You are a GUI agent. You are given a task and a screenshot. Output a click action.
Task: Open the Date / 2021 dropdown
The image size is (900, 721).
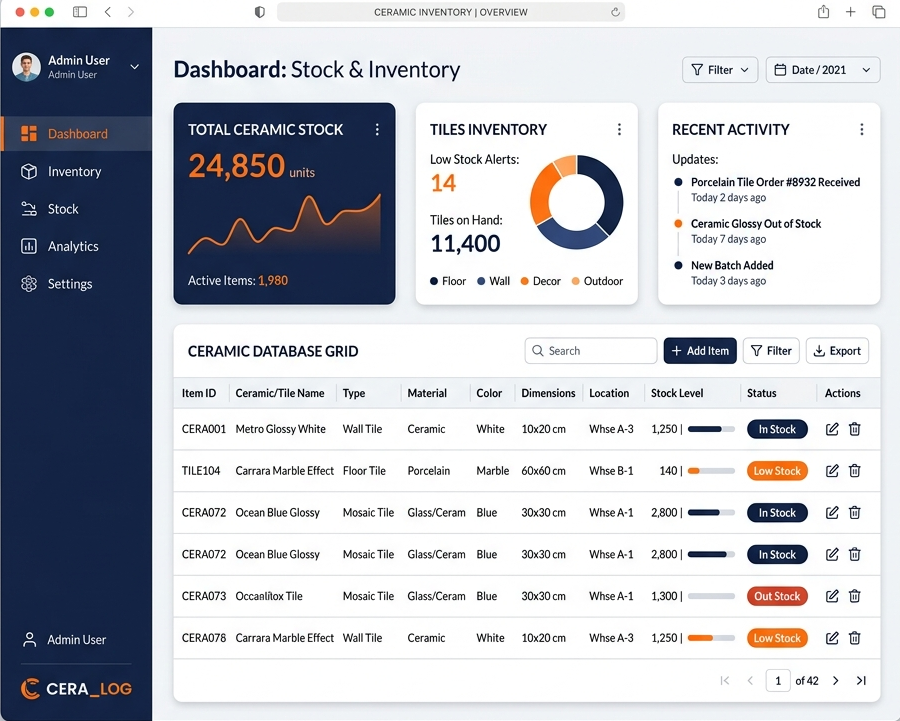point(823,70)
